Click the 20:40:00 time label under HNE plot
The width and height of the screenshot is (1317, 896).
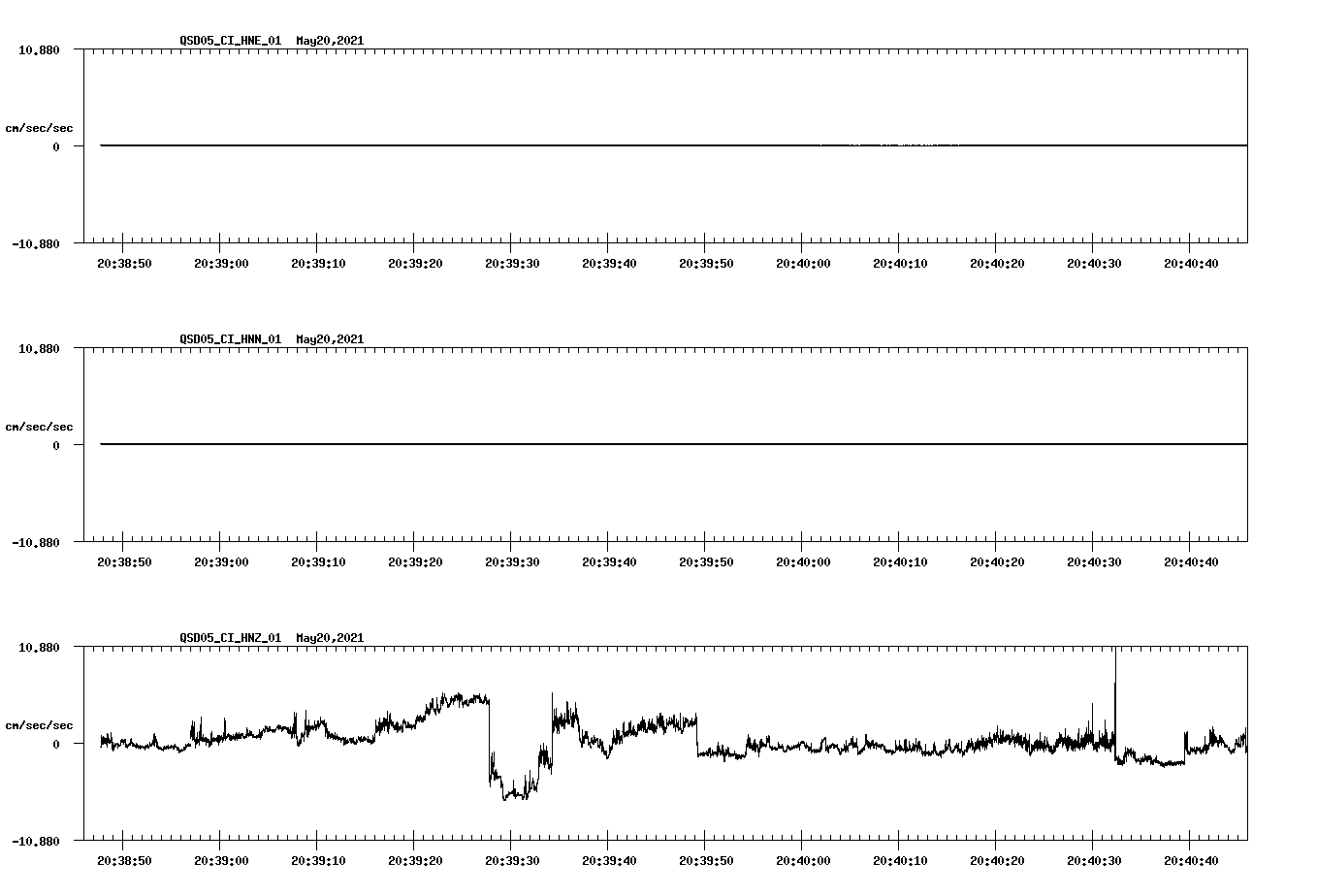click(x=803, y=263)
